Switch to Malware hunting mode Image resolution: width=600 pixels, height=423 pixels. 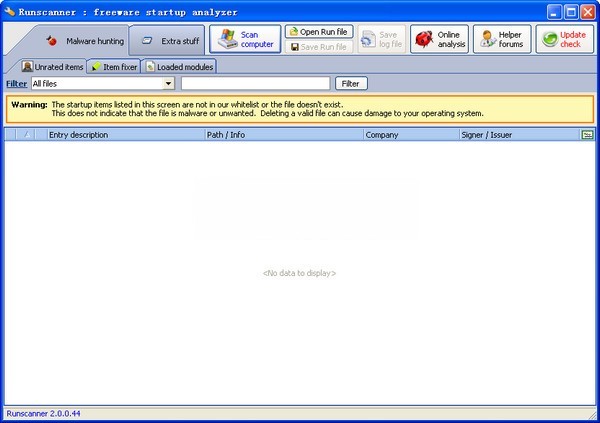pyautogui.click(x=84, y=41)
